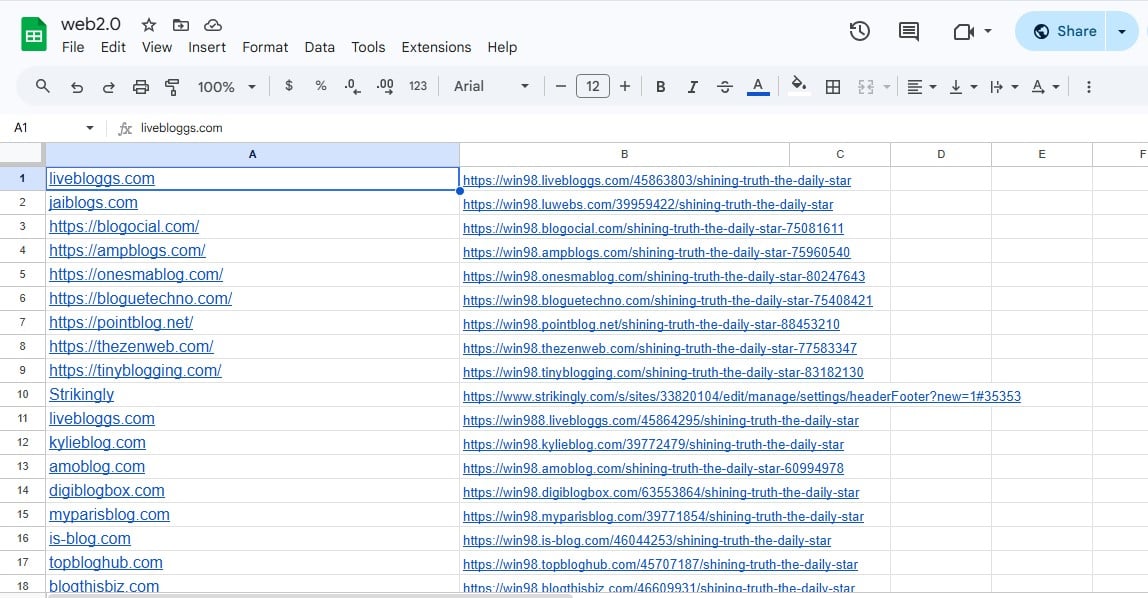Open the Extensions menu

[436, 47]
